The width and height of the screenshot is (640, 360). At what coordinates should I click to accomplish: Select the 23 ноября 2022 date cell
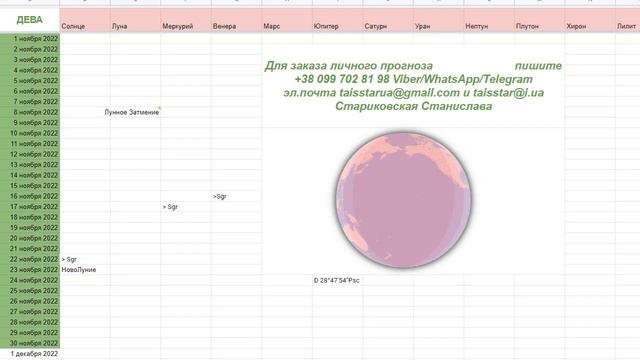(x=30, y=270)
